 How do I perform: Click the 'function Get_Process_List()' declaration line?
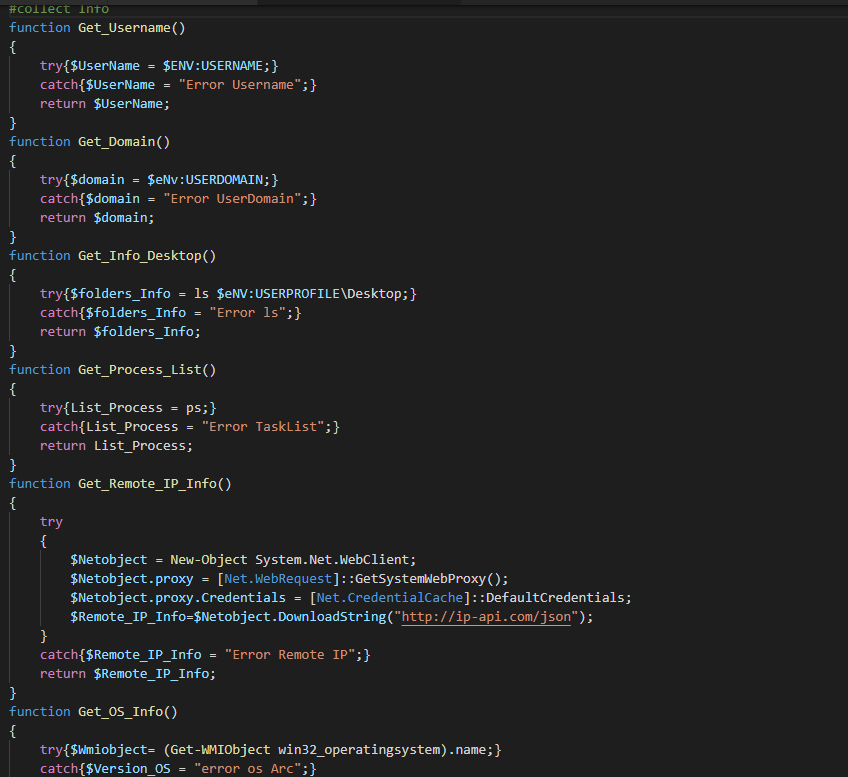112,370
